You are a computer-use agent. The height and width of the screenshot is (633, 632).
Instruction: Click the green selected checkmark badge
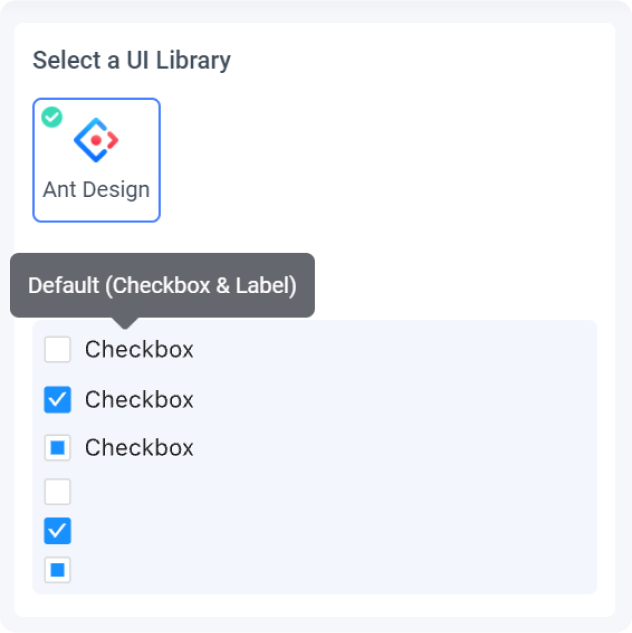(52, 117)
